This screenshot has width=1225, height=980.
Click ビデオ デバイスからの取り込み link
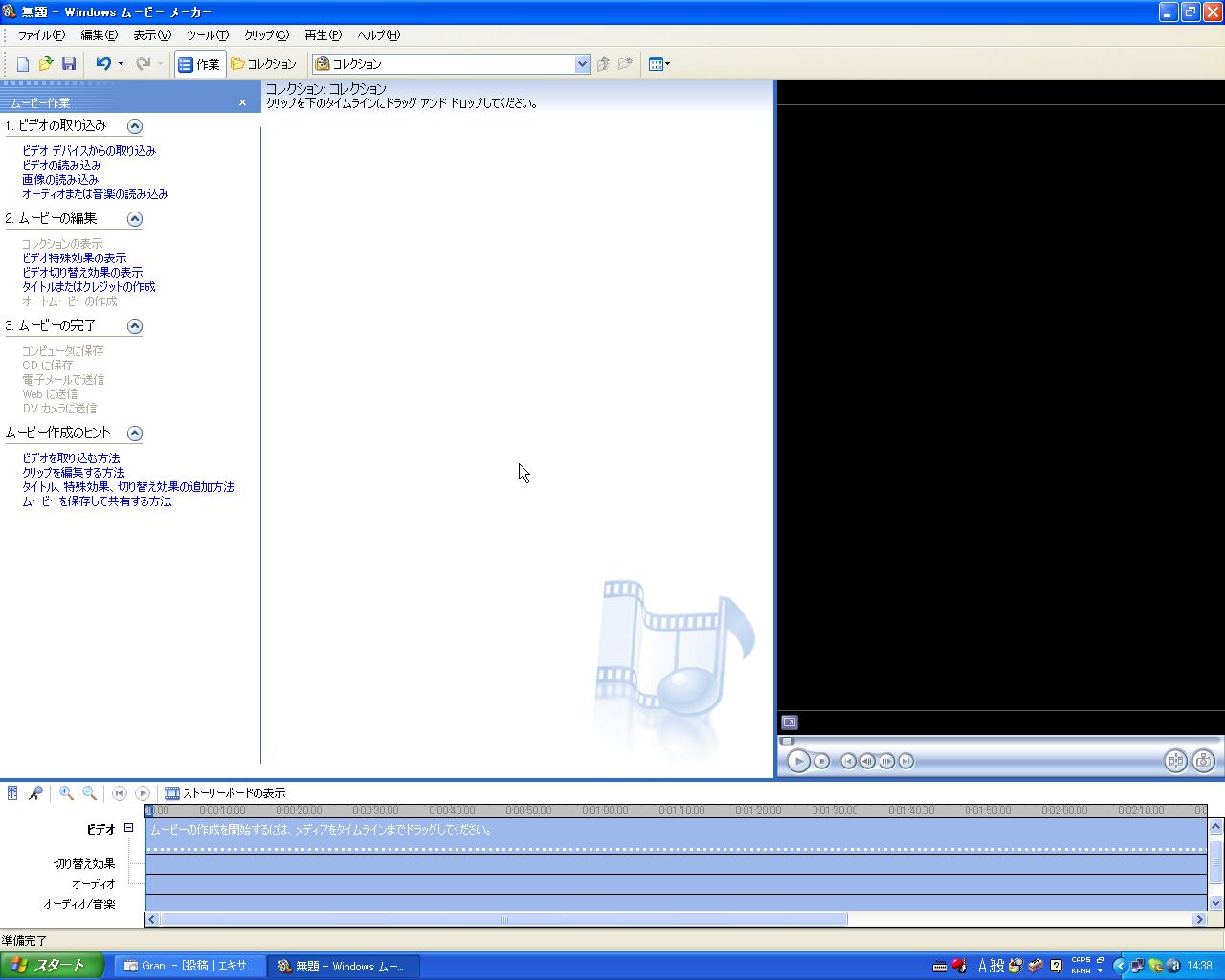coord(89,151)
